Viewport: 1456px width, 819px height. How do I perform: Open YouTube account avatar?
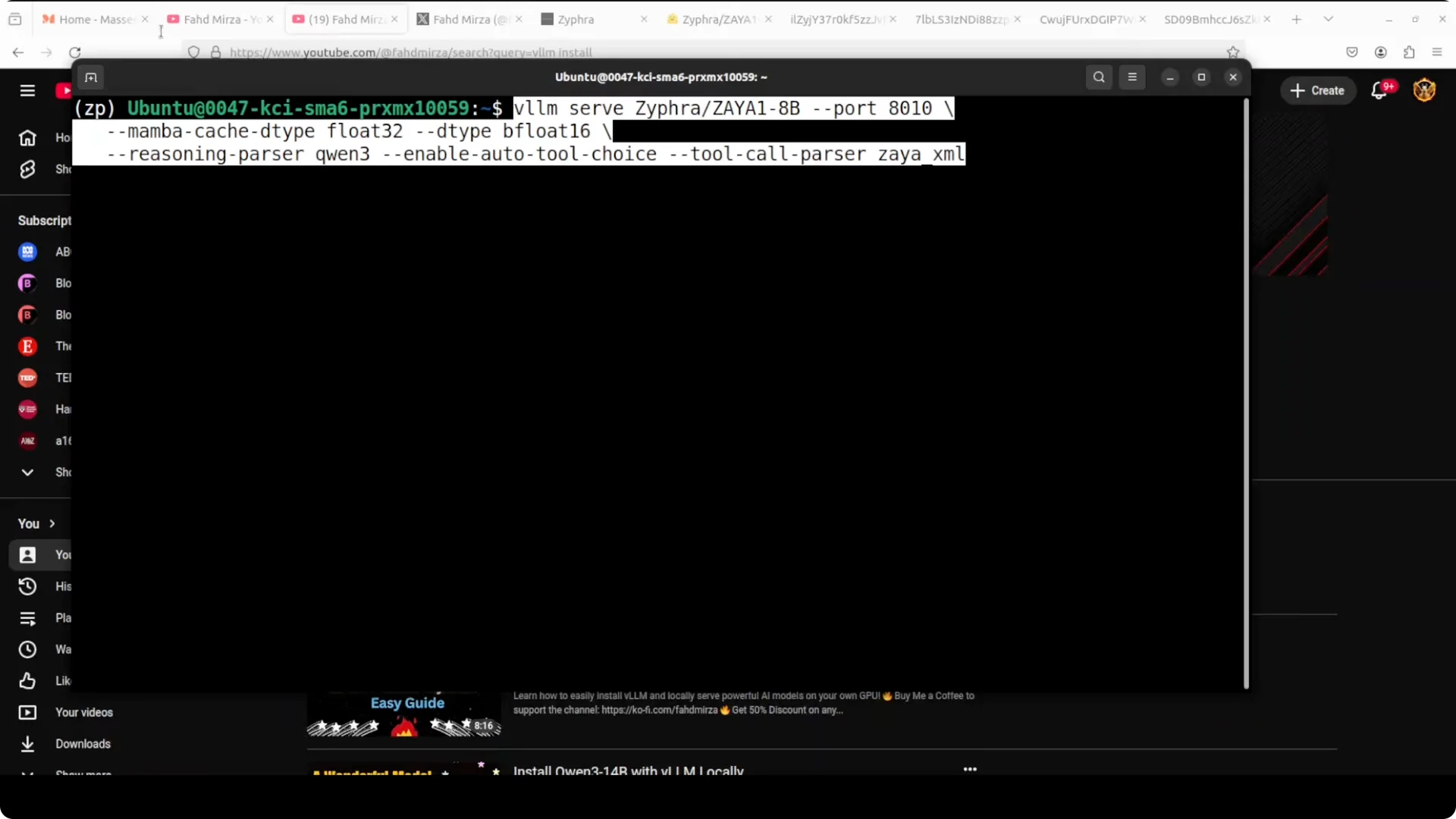pyautogui.click(x=1424, y=90)
